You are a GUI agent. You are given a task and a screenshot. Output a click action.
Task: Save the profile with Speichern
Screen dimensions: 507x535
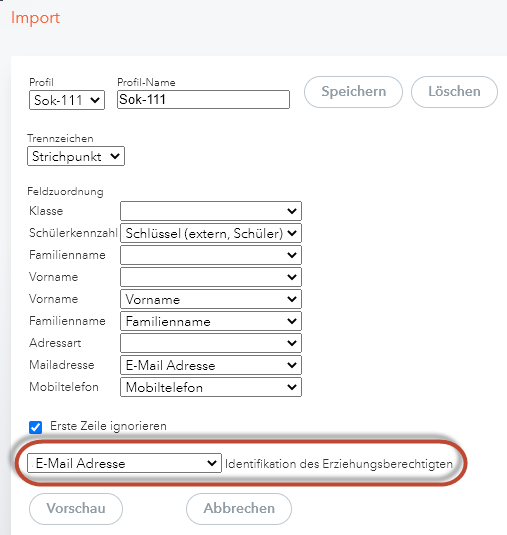353,92
